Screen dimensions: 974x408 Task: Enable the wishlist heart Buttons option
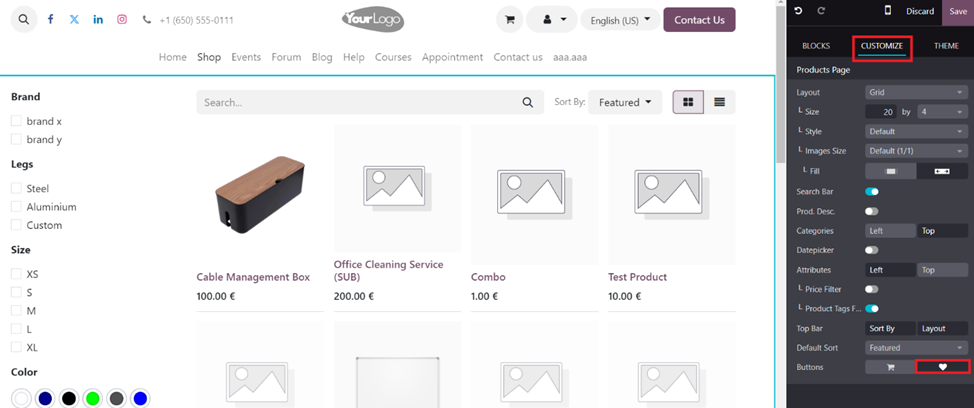942,367
